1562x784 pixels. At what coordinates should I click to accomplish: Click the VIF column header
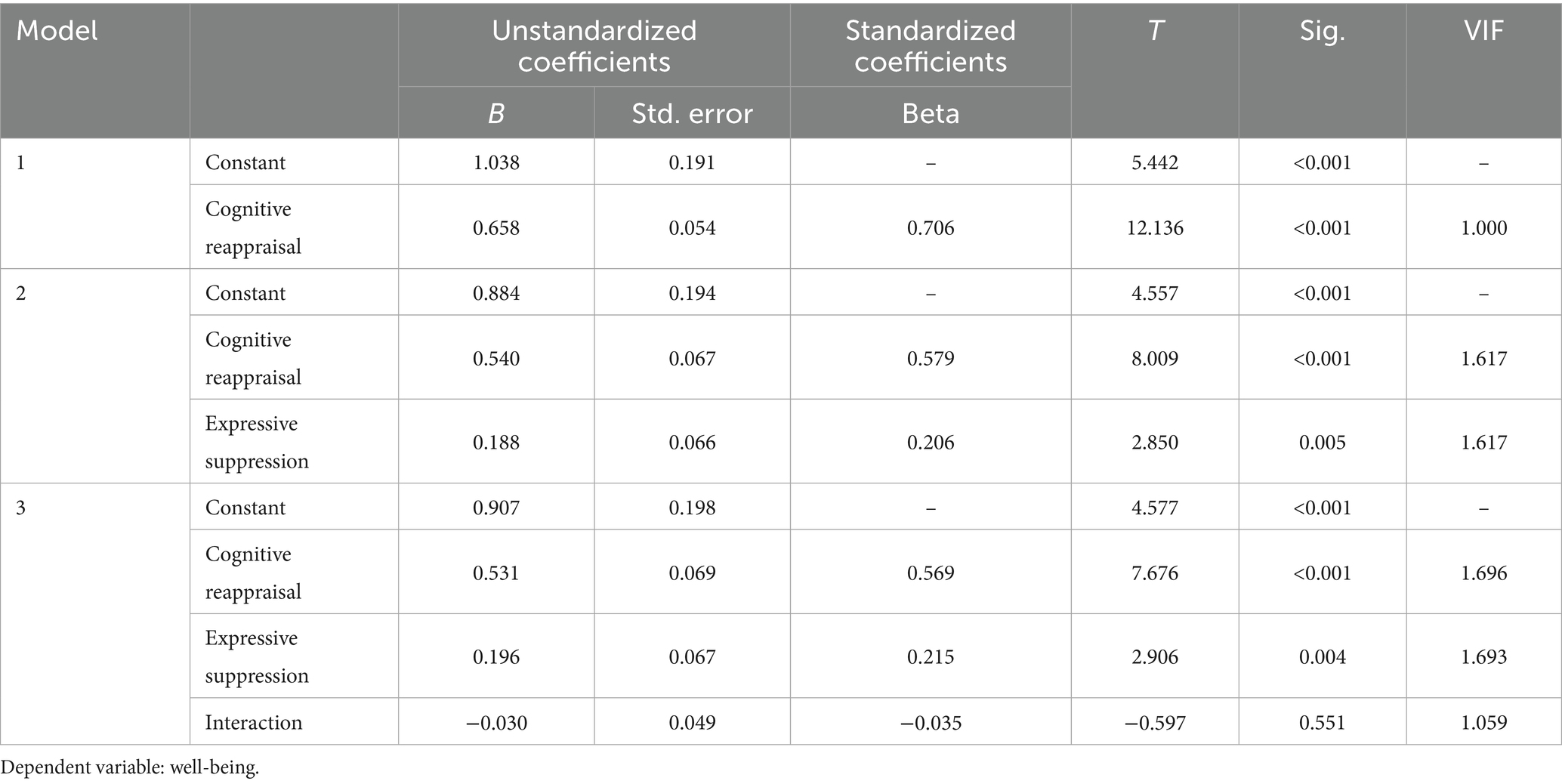[x=1483, y=31]
